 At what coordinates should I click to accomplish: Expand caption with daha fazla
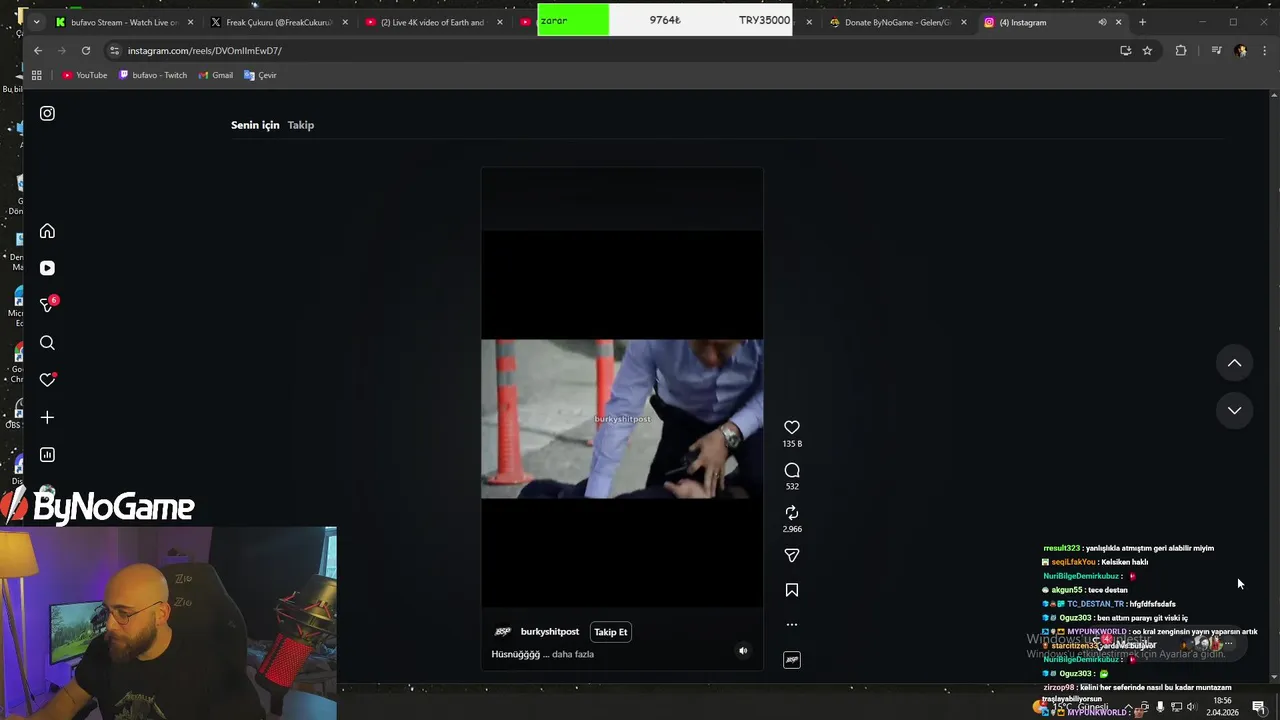pos(573,654)
